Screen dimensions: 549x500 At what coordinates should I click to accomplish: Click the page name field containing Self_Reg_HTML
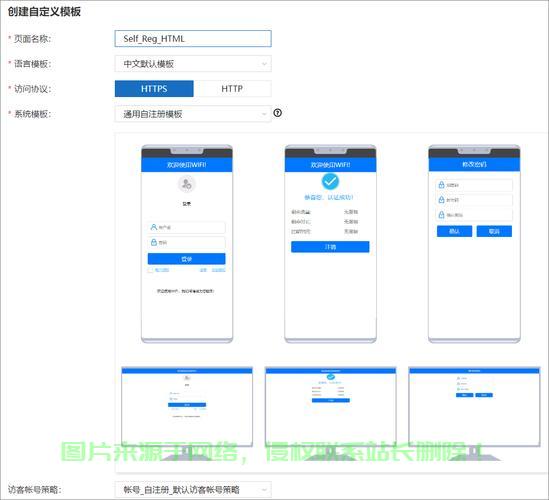[x=193, y=39]
